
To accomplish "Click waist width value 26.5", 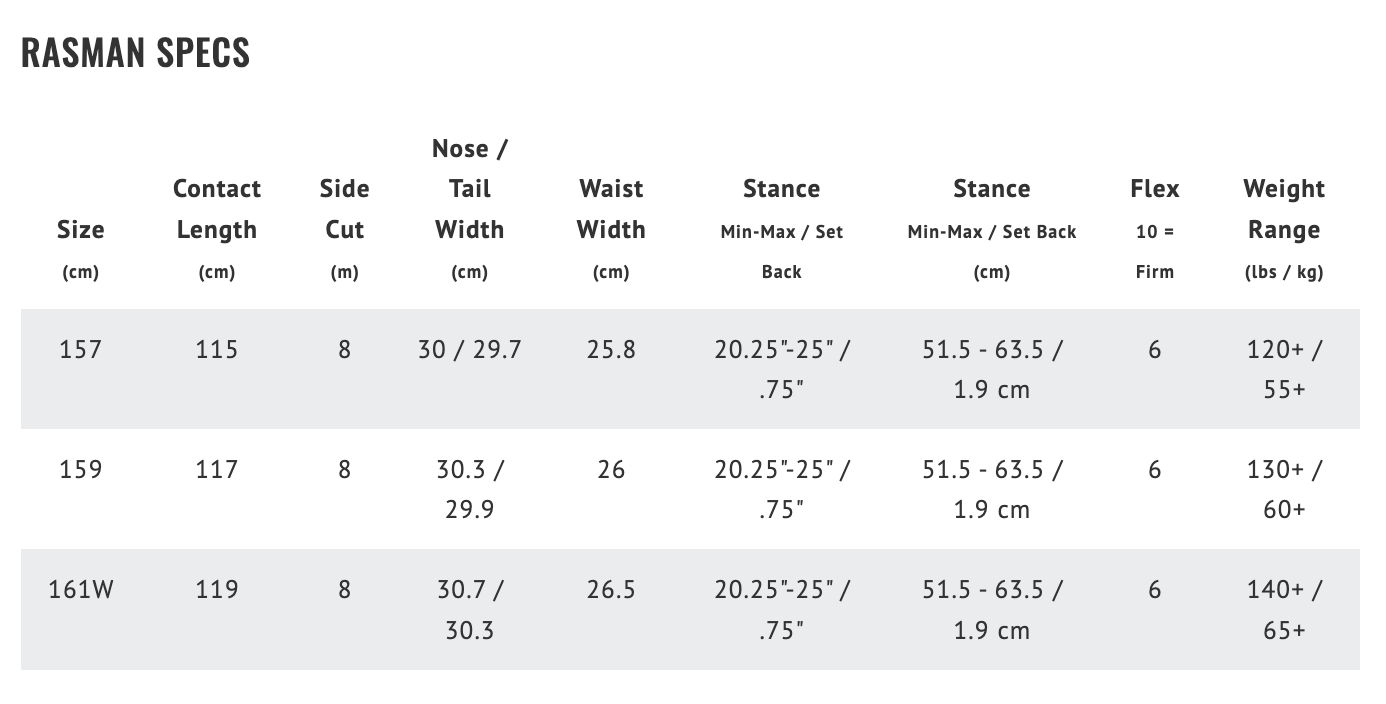I will click(x=611, y=589).
